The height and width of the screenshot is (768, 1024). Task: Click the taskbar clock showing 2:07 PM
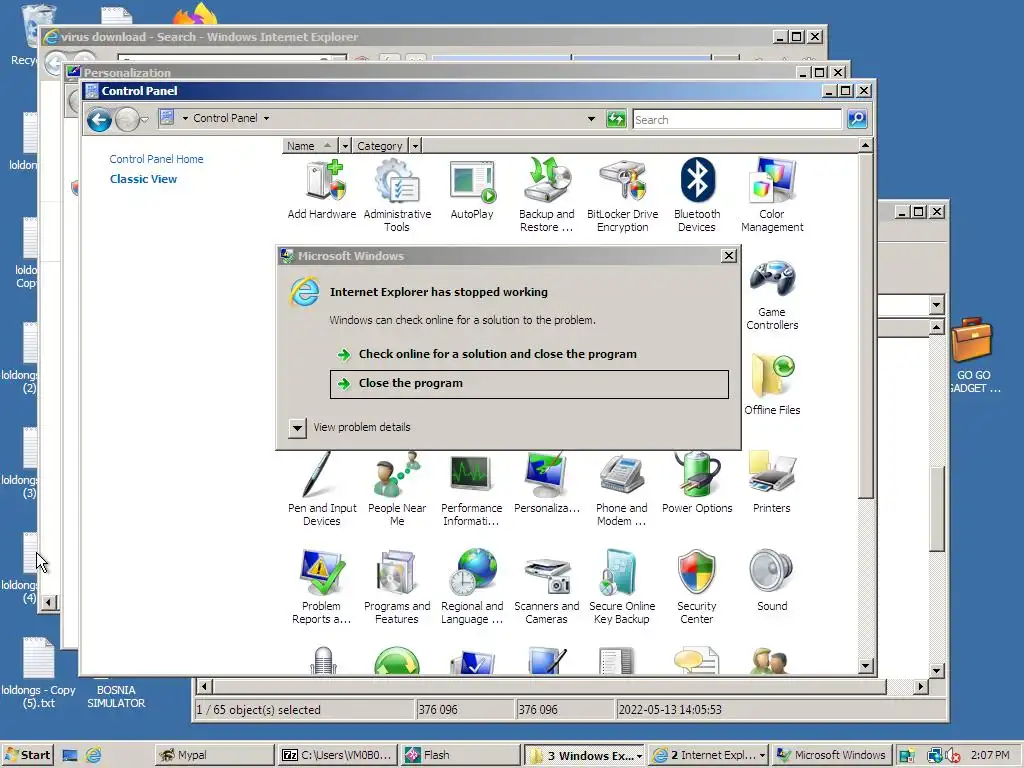pos(990,755)
